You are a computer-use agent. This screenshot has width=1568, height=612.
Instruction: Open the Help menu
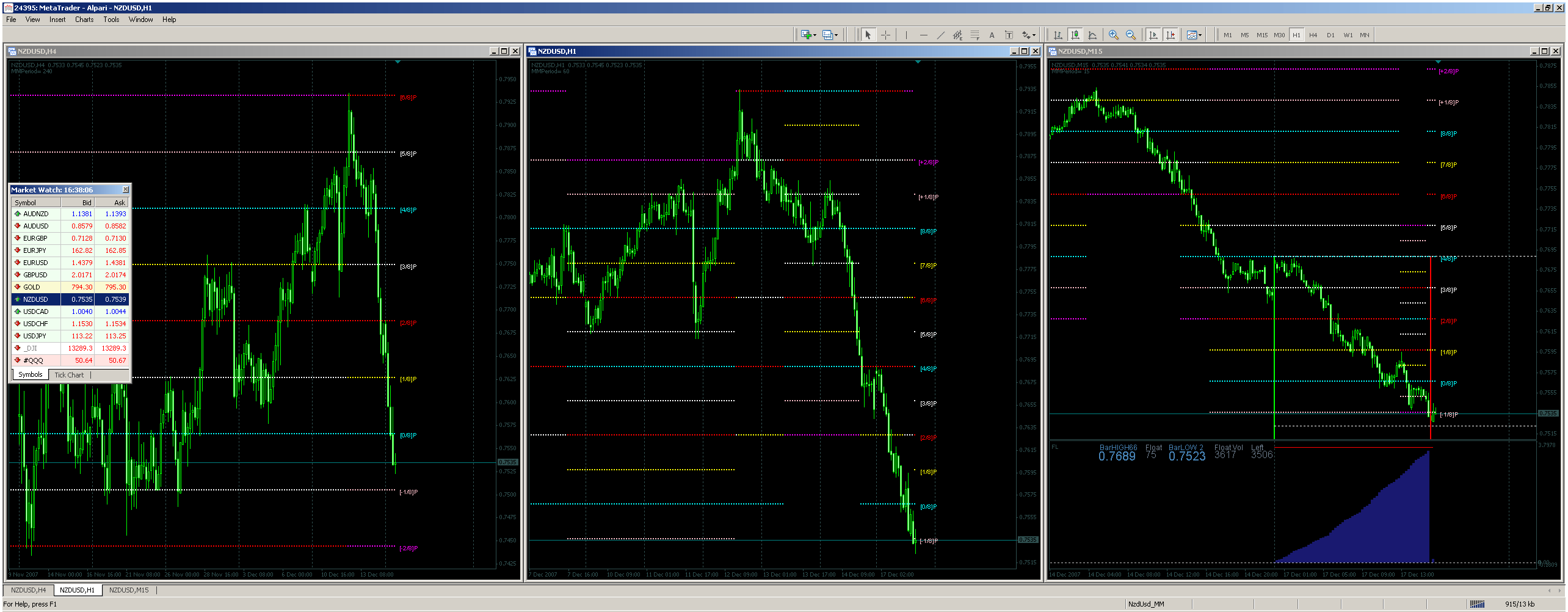[169, 20]
